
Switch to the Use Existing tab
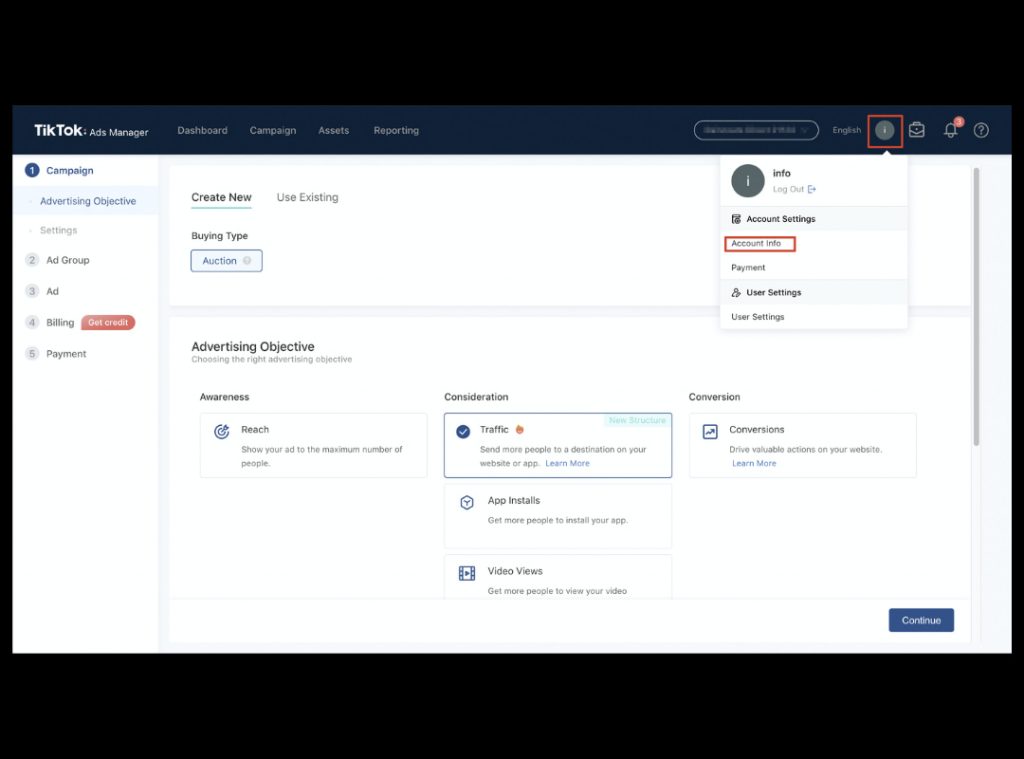308,197
